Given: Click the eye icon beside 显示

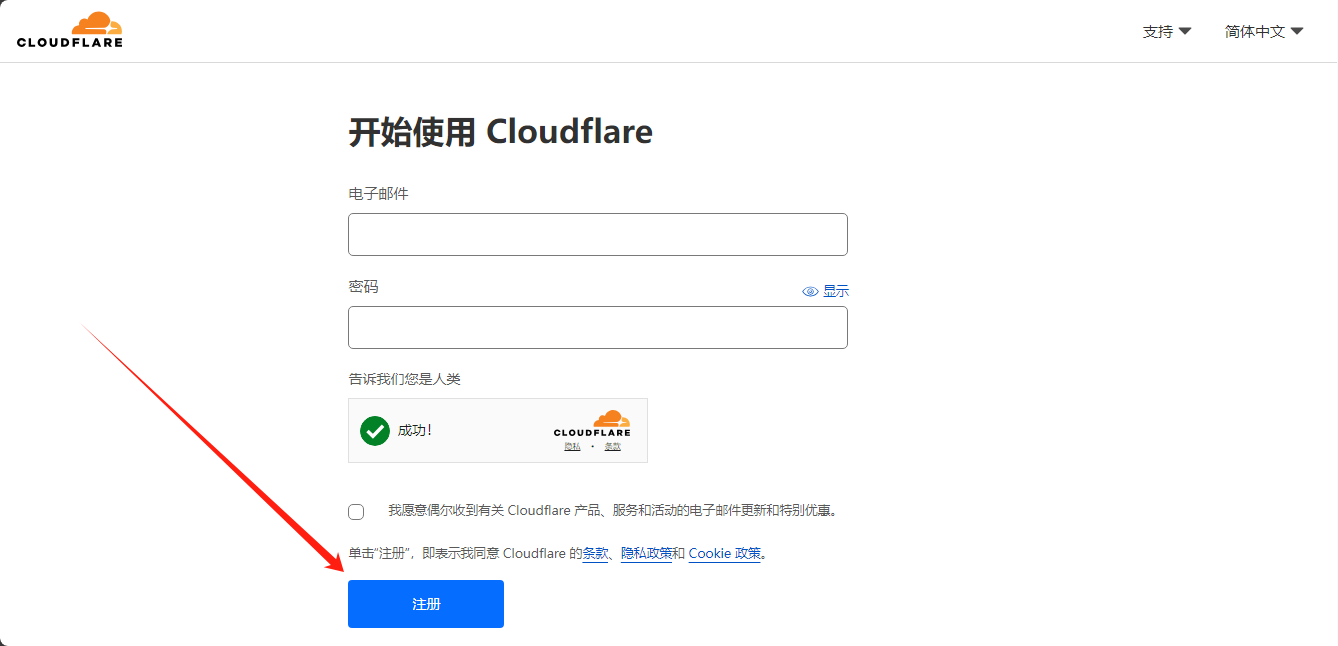Looking at the screenshot, I should coord(810,292).
